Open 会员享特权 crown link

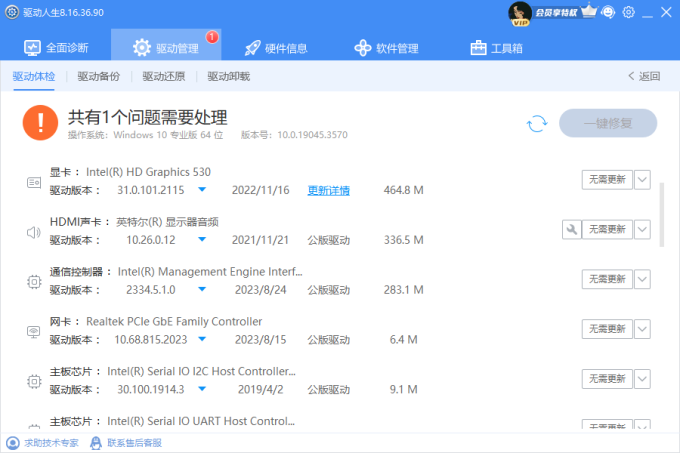(x=566, y=12)
